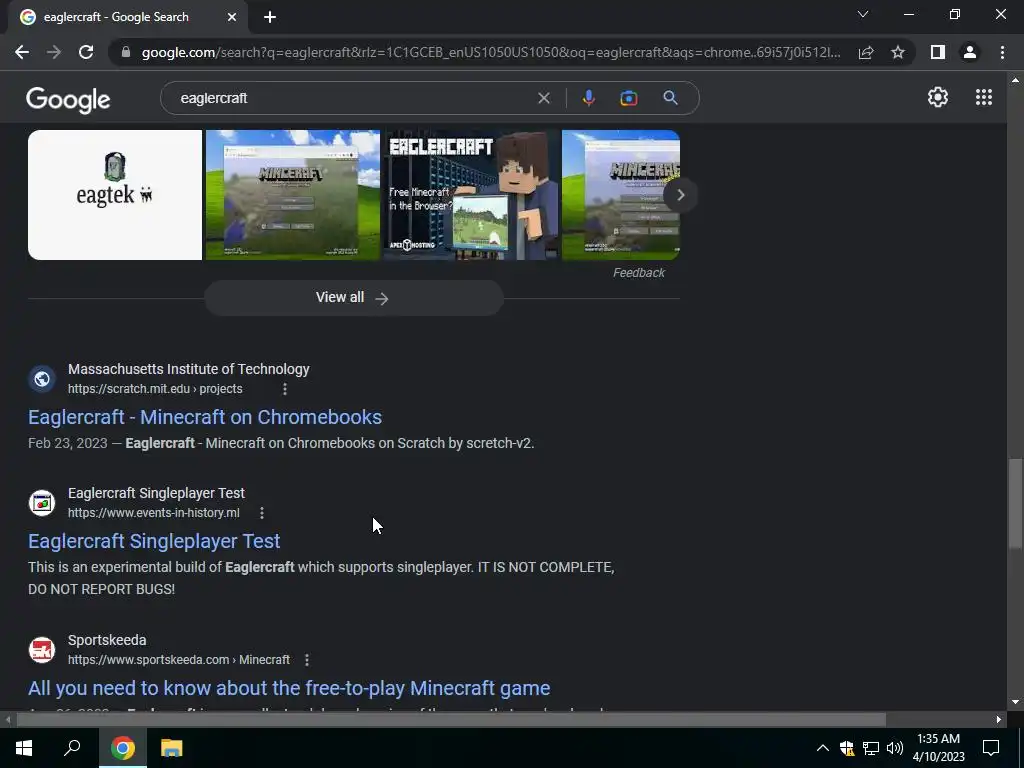Click the eaglercraft search input field
Viewport: 1024px width, 768px height.
[353, 98]
